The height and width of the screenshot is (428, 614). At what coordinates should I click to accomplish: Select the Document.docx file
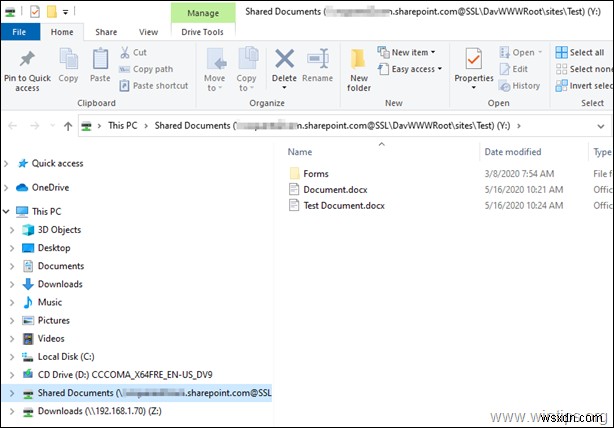[x=335, y=190]
